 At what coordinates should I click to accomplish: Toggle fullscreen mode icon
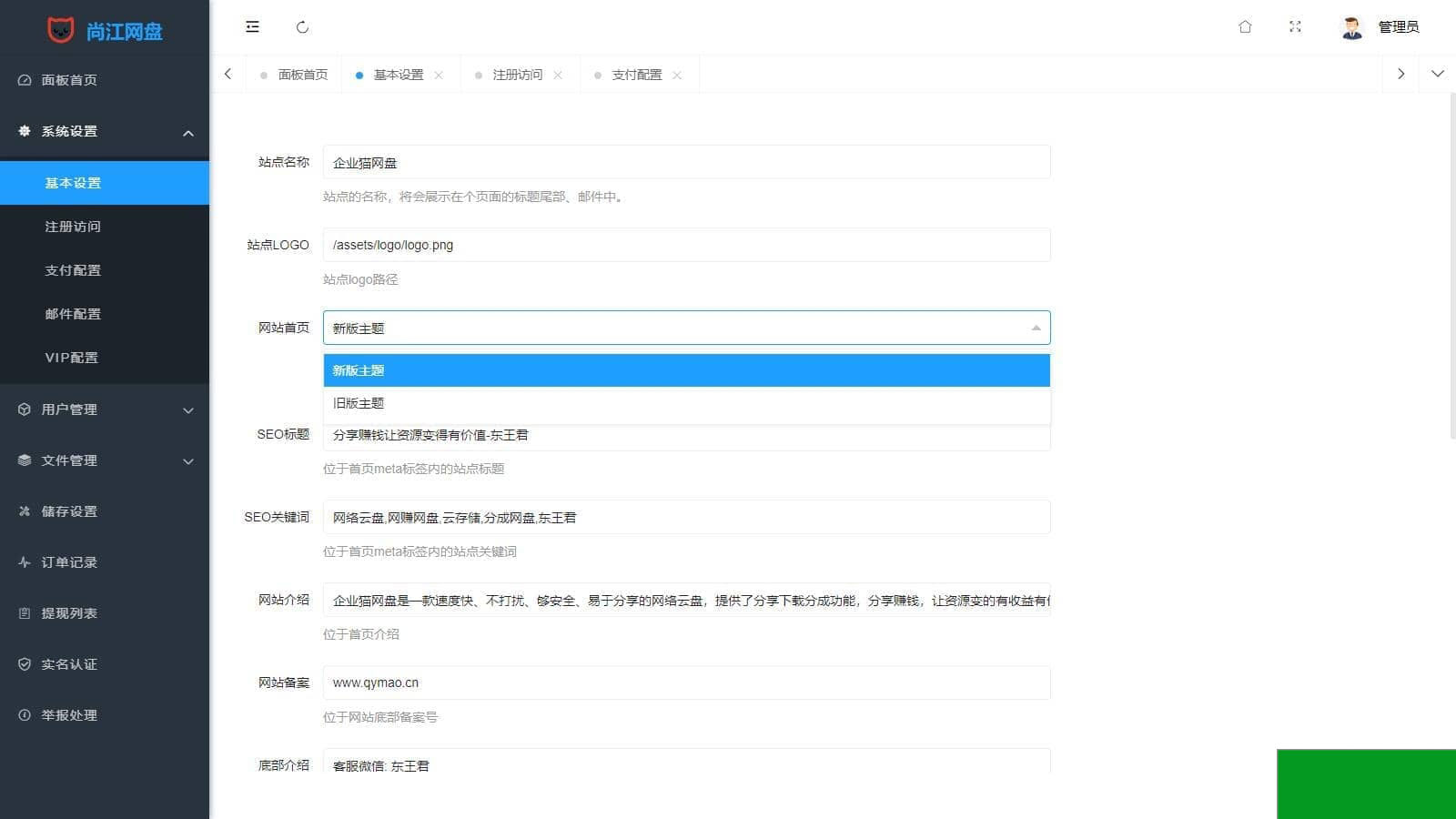pyautogui.click(x=1295, y=26)
